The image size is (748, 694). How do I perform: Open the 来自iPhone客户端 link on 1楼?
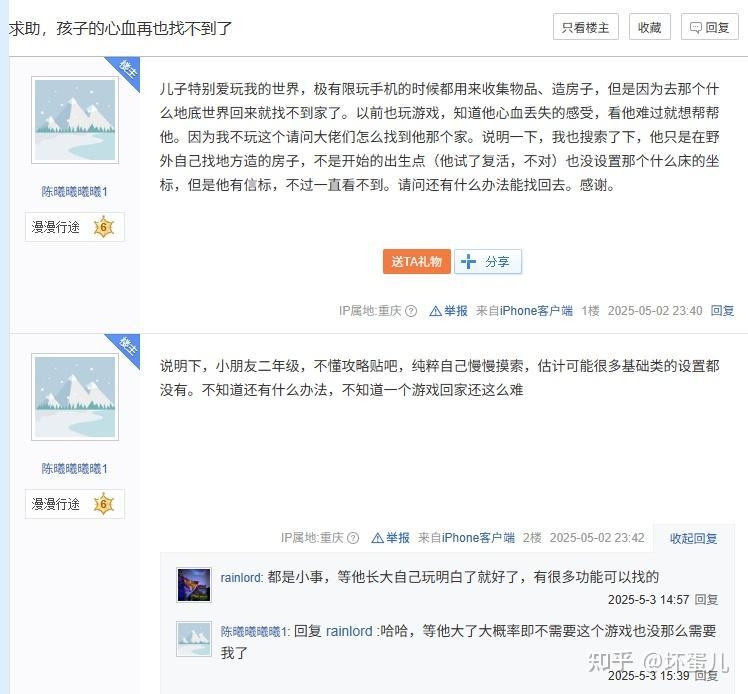[524, 311]
